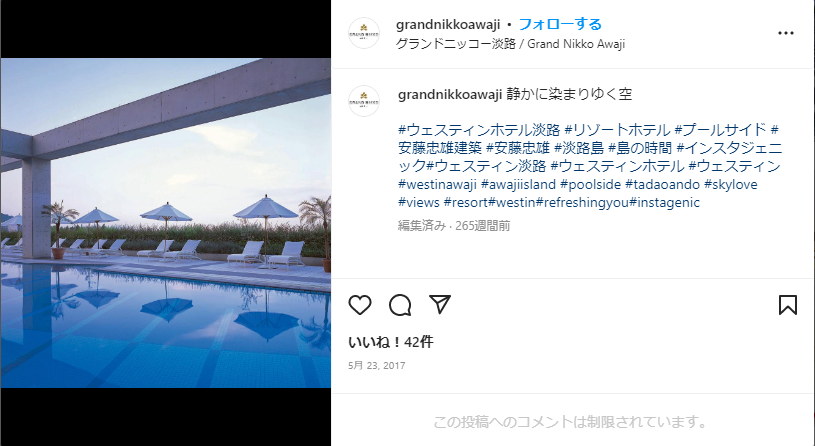Open grandnikkoawaji username in the header
815x446 pixels.
tap(448, 24)
